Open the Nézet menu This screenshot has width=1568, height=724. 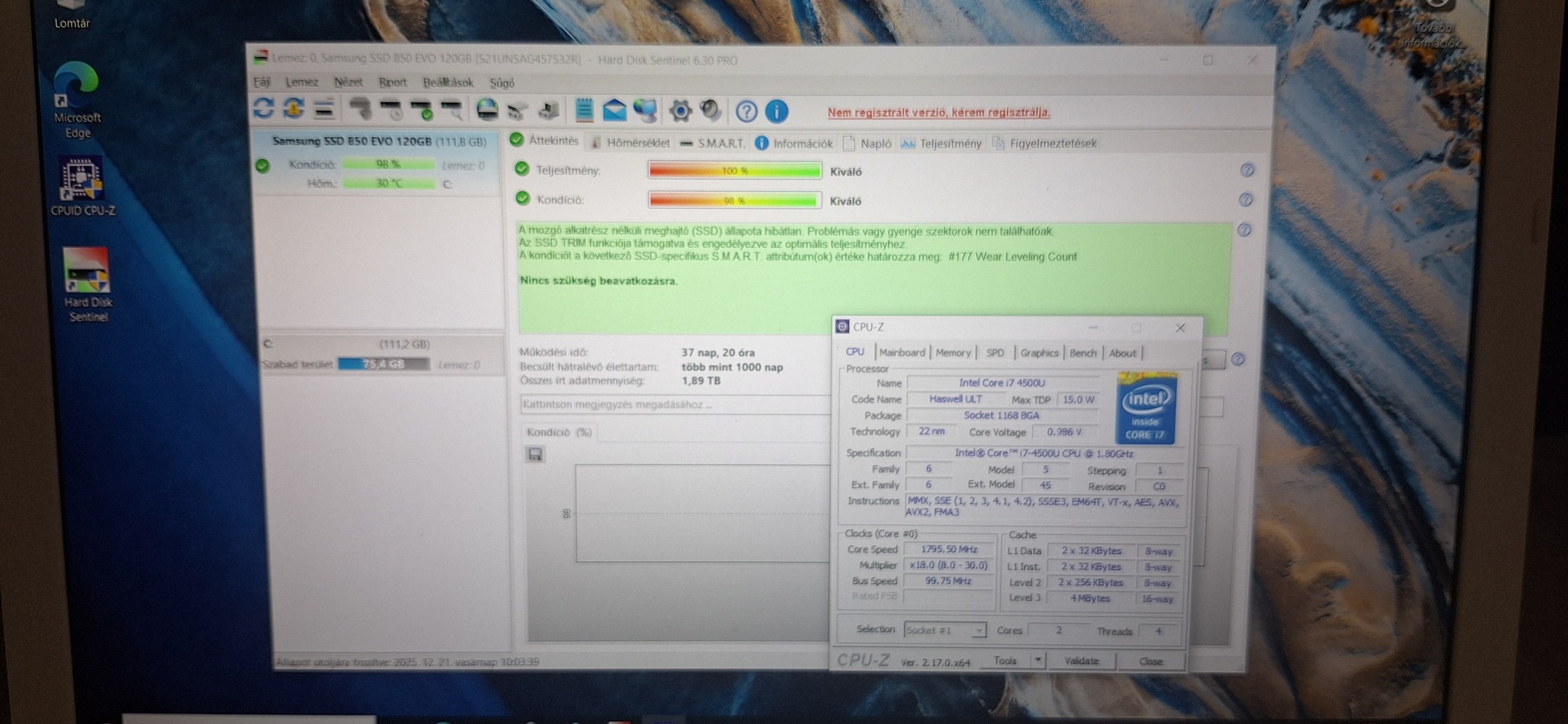(x=348, y=82)
